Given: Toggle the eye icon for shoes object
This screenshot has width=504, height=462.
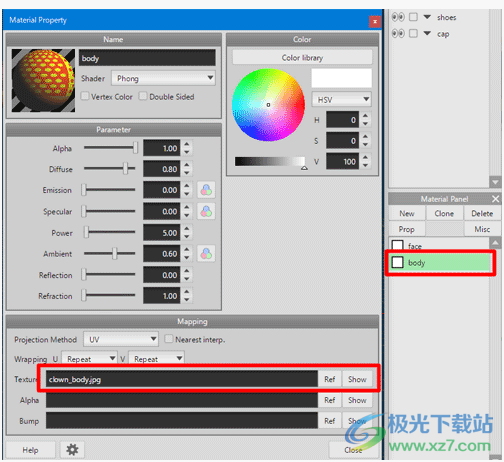Looking at the screenshot, I should [x=398, y=17].
